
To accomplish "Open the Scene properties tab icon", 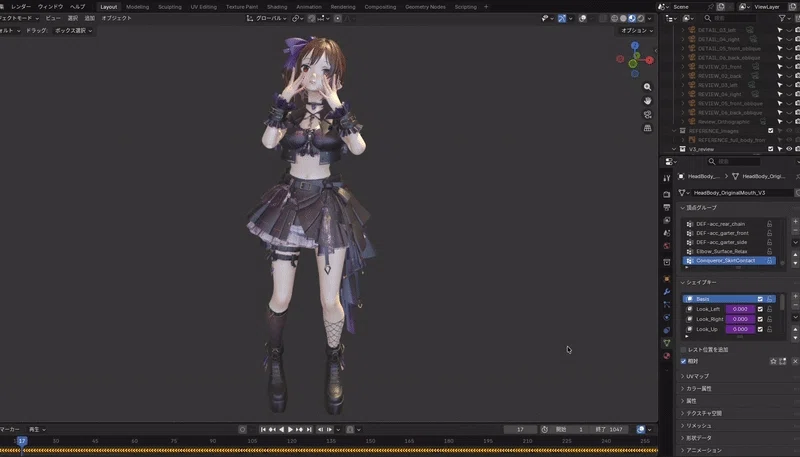I will [666, 233].
